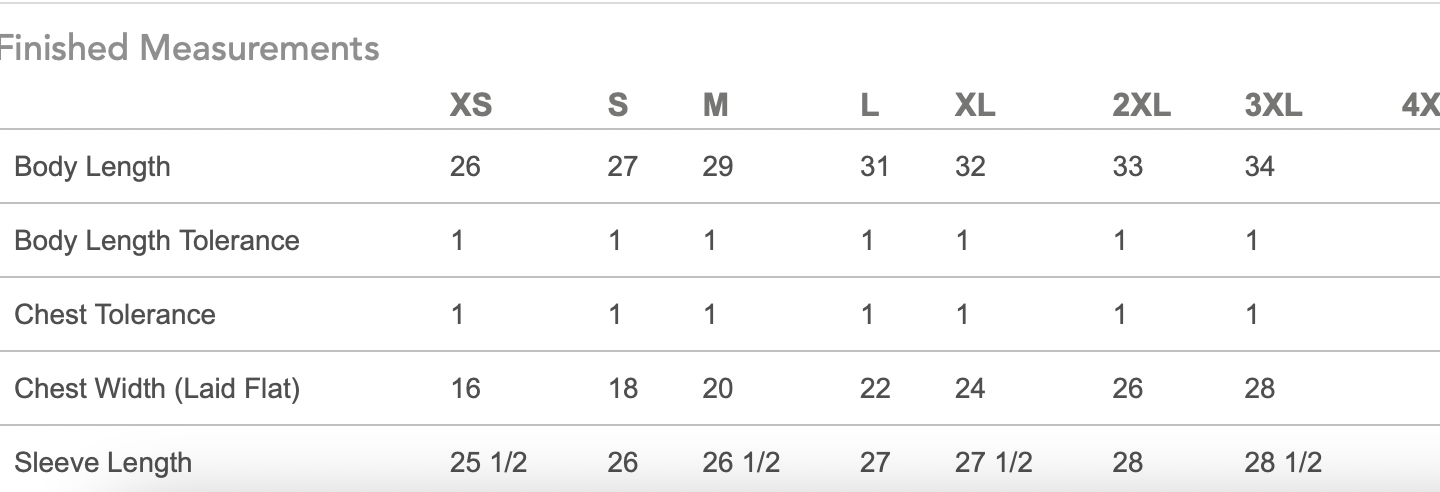Click the S size column header
The height and width of the screenshot is (492, 1440).
(x=618, y=105)
